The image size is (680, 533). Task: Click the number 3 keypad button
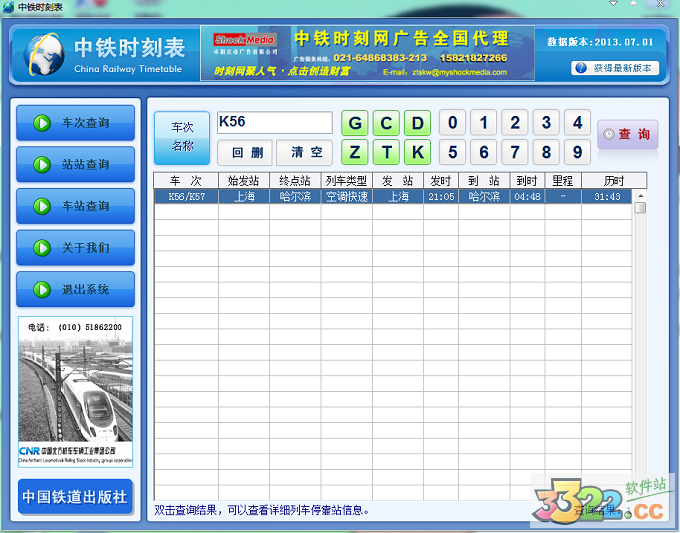[546, 123]
